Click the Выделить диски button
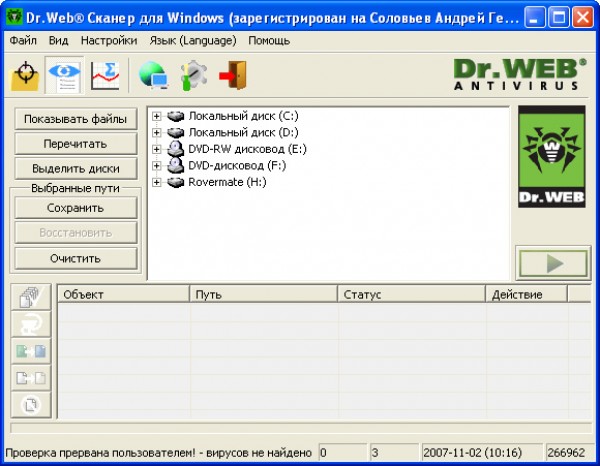Viewport: 600px width, 466px height. pos(76,169)
